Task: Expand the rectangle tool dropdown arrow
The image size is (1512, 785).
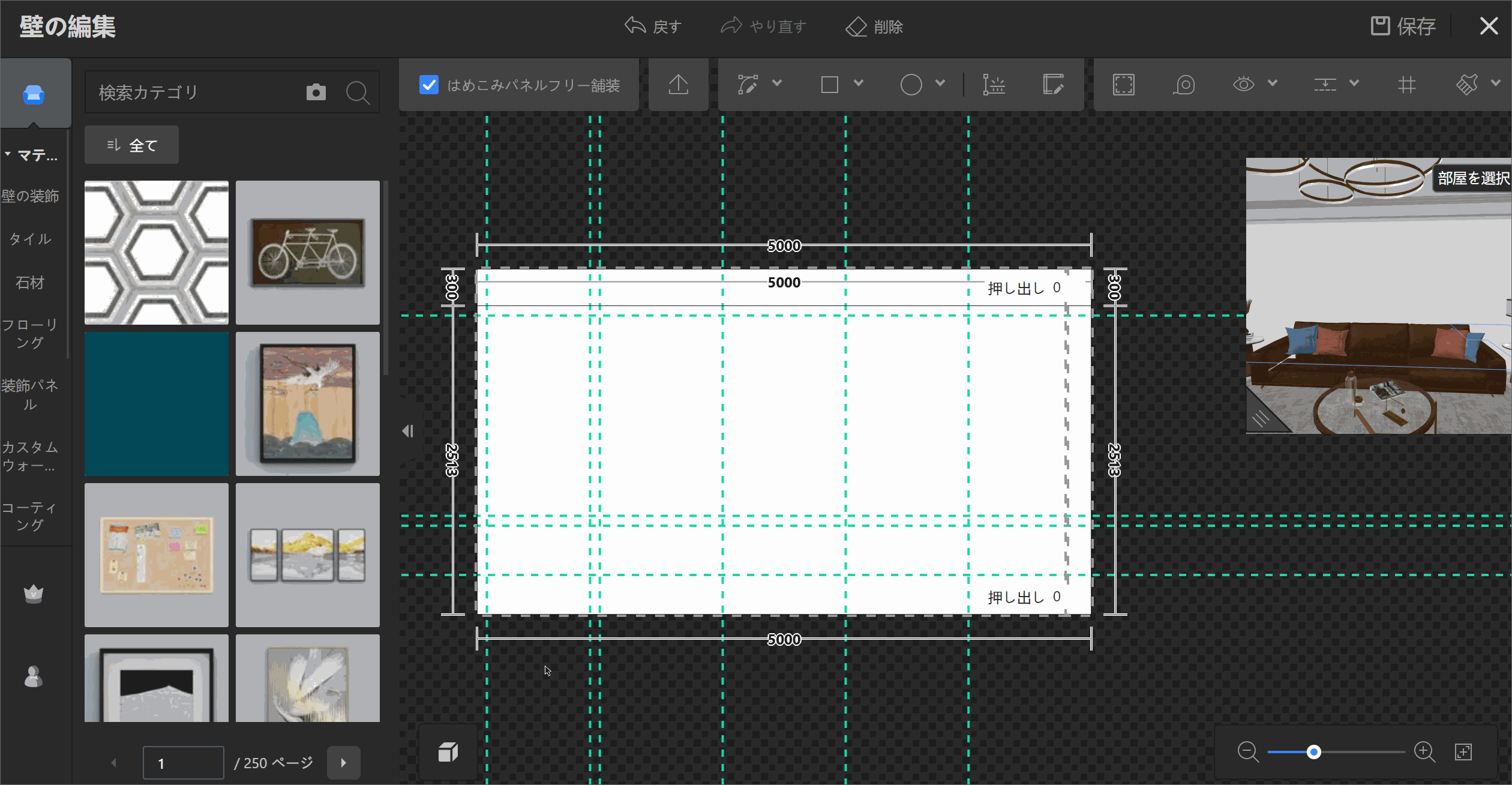Action: pos(859,83)
